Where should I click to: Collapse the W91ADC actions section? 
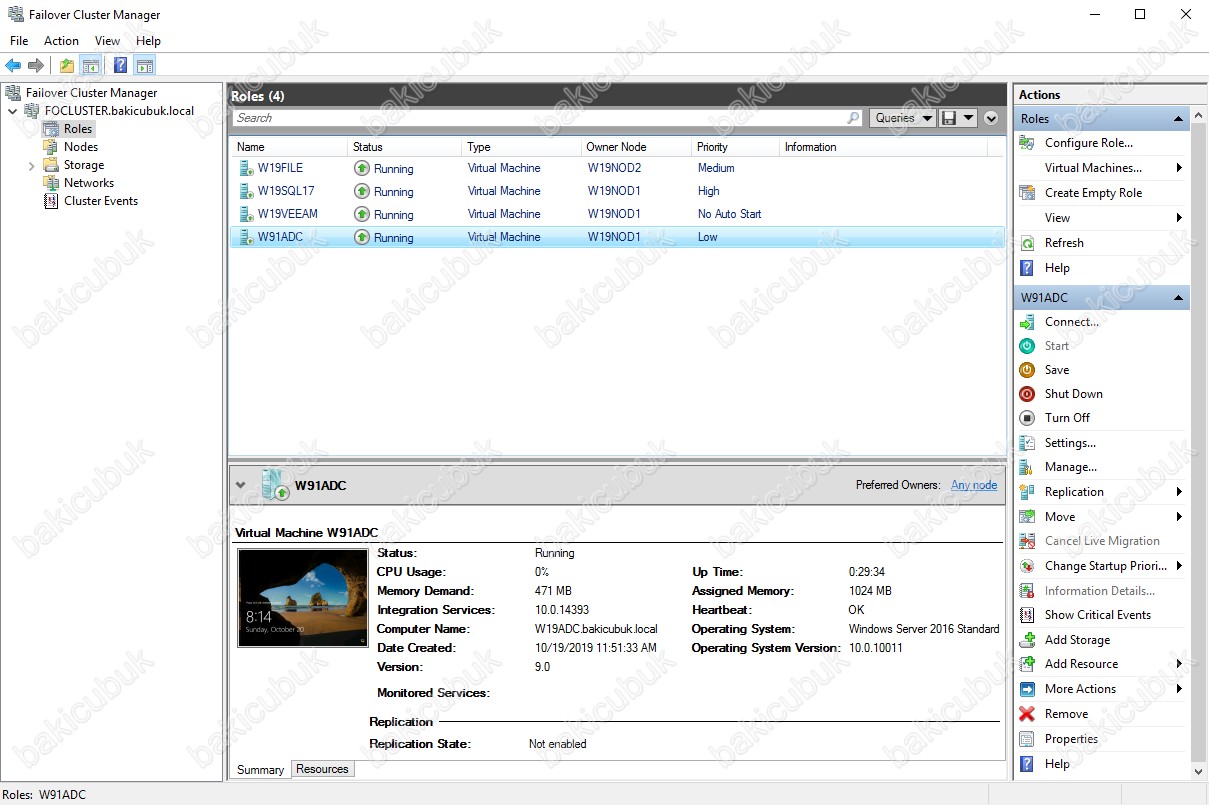1179,298
